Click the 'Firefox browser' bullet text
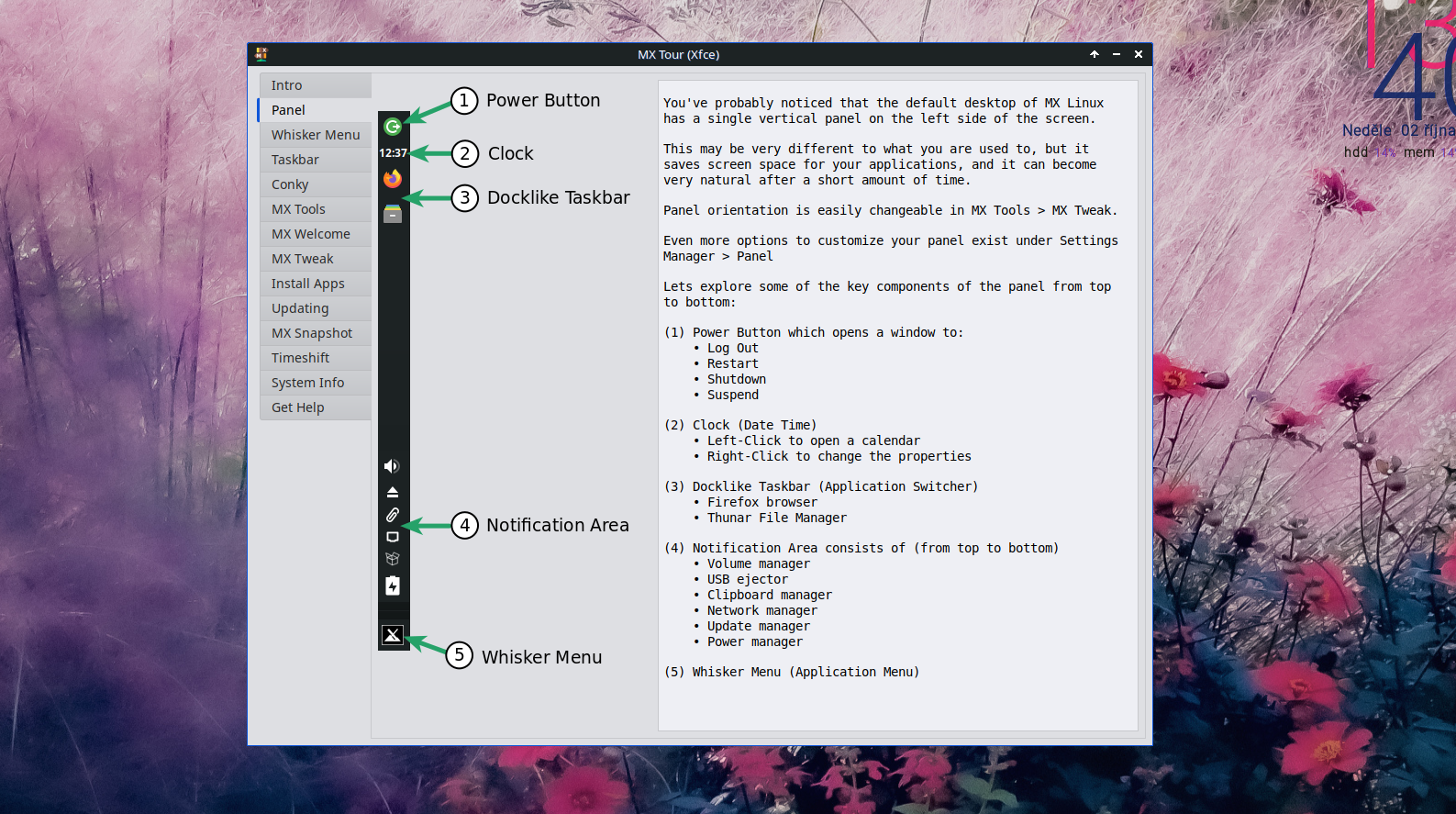 [x=762, y=502]
